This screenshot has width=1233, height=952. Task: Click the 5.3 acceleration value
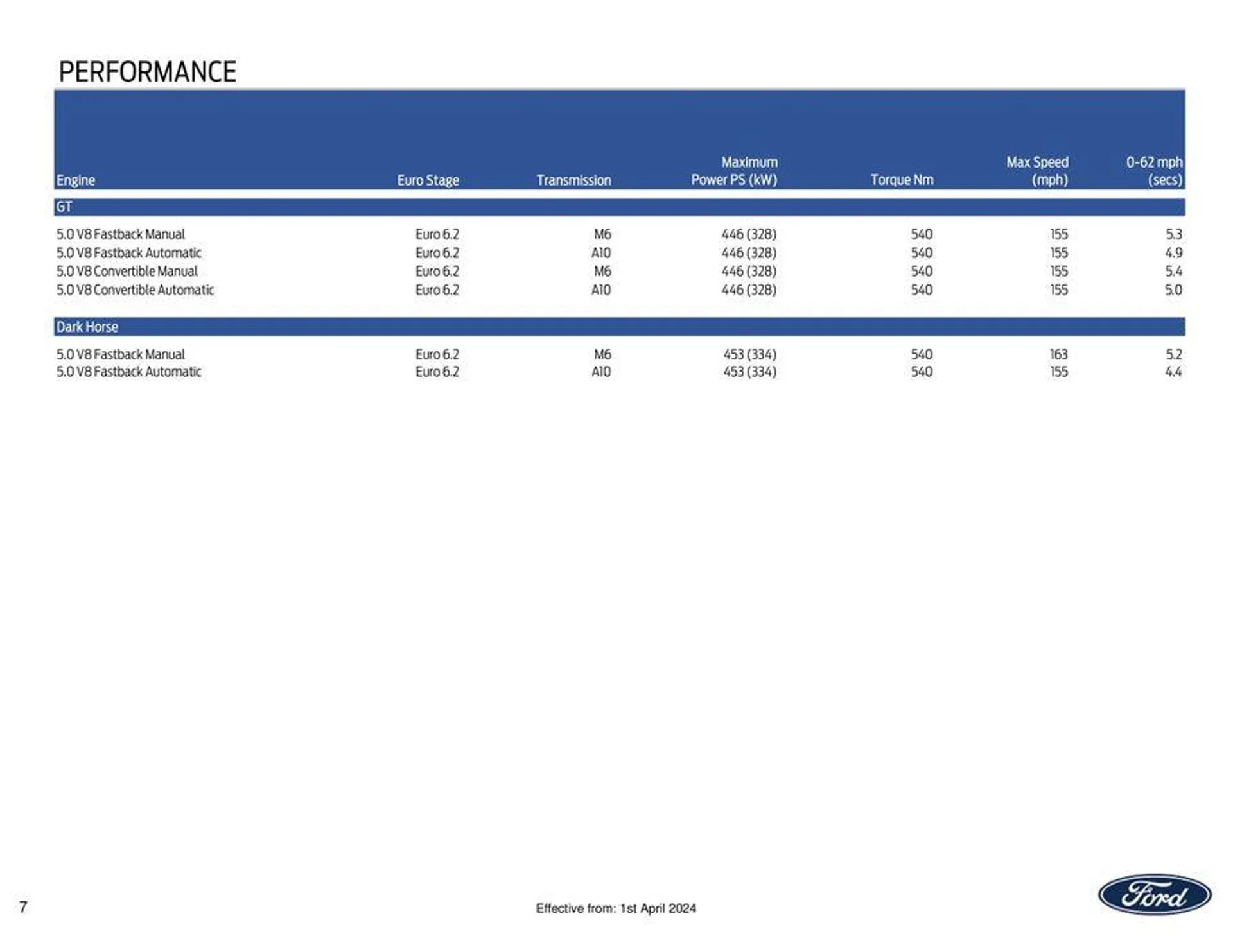pos(1174,234)
